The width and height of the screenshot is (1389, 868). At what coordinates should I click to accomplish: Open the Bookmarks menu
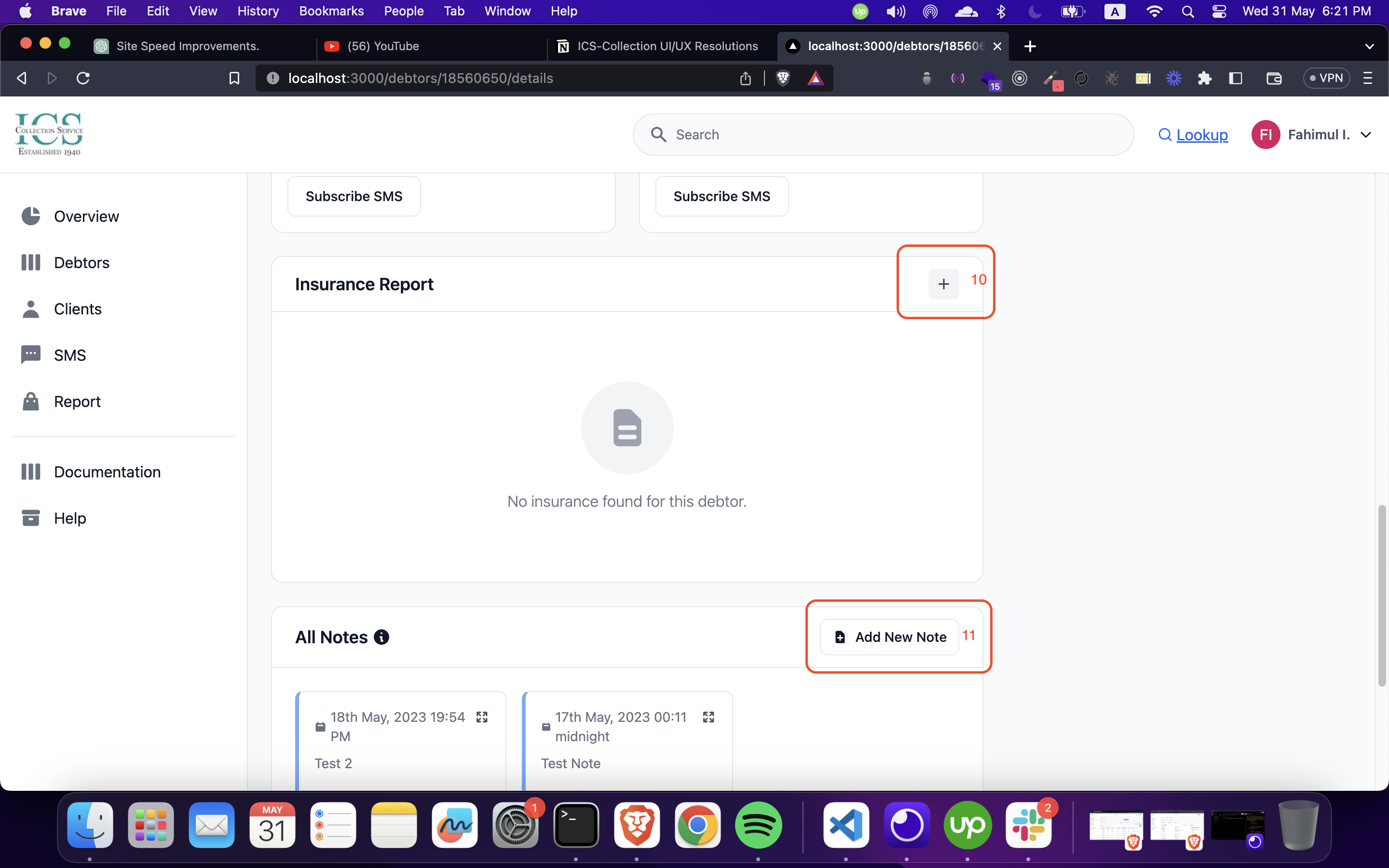click(331, 12)
